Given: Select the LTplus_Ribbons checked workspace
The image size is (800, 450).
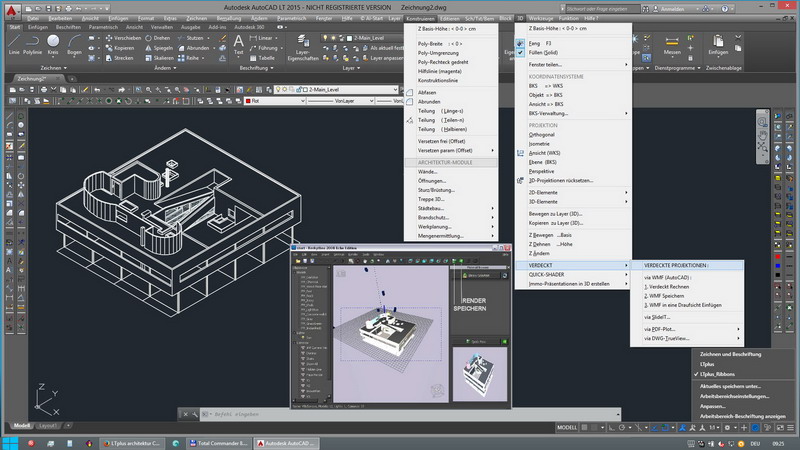Looking at the screenshot, I should (718, 372).
